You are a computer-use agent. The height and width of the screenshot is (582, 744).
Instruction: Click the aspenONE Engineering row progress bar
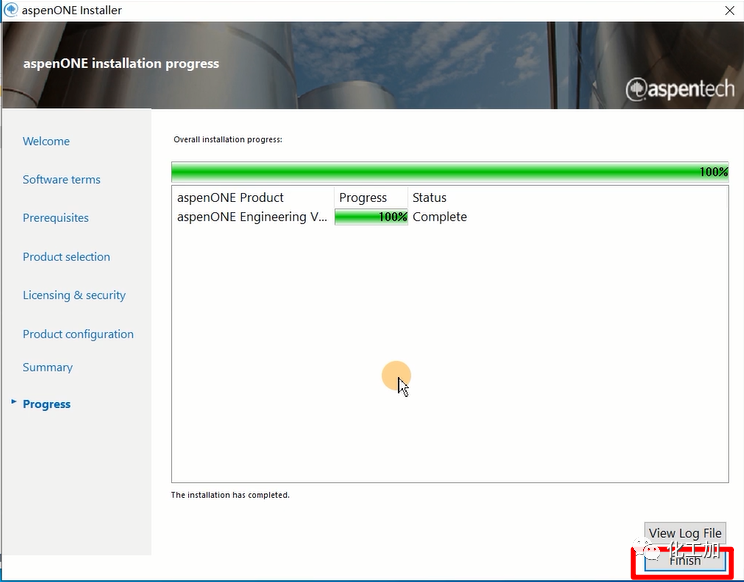[x=371, y=217]
